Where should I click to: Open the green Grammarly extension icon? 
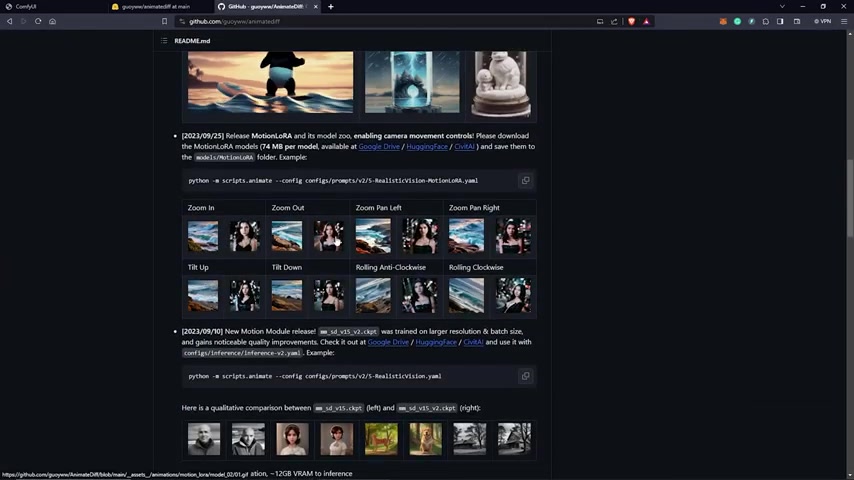(x=737, y=21)
